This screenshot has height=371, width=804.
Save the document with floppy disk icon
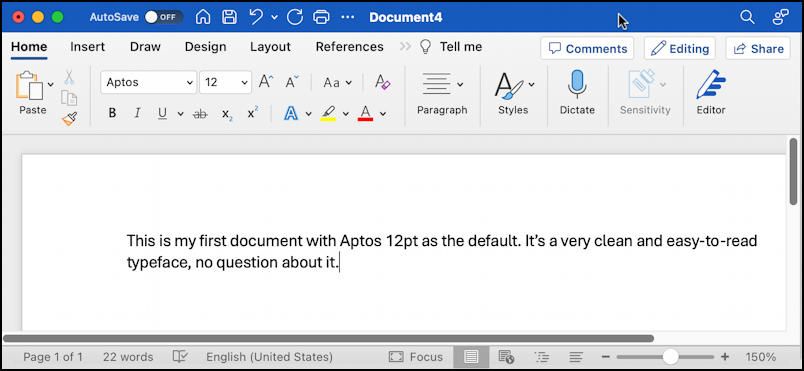(x=229, y=17)
